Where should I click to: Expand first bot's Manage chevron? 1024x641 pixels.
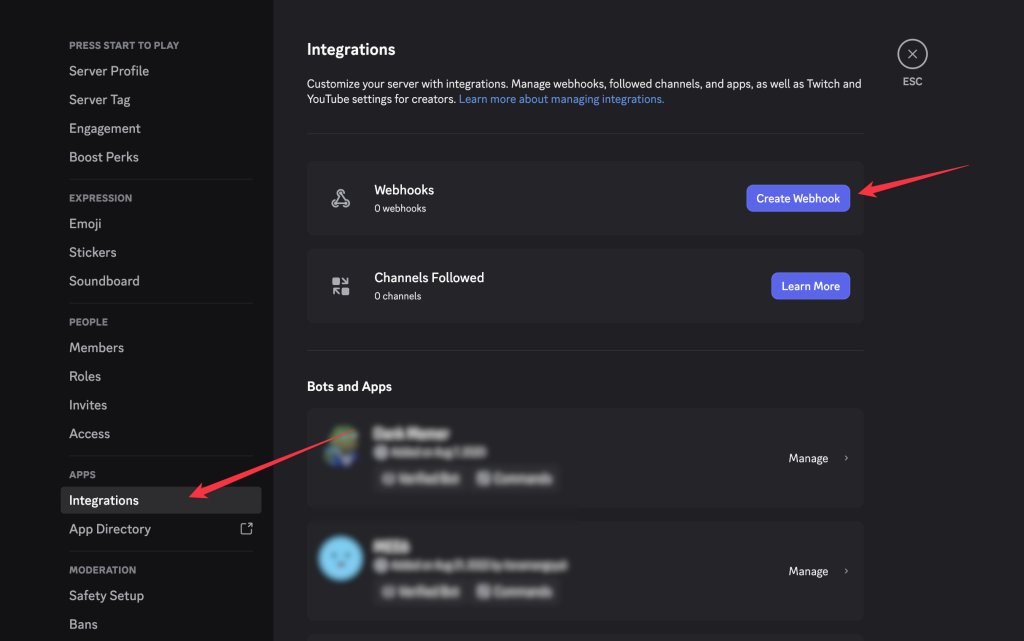coord(846,458)
